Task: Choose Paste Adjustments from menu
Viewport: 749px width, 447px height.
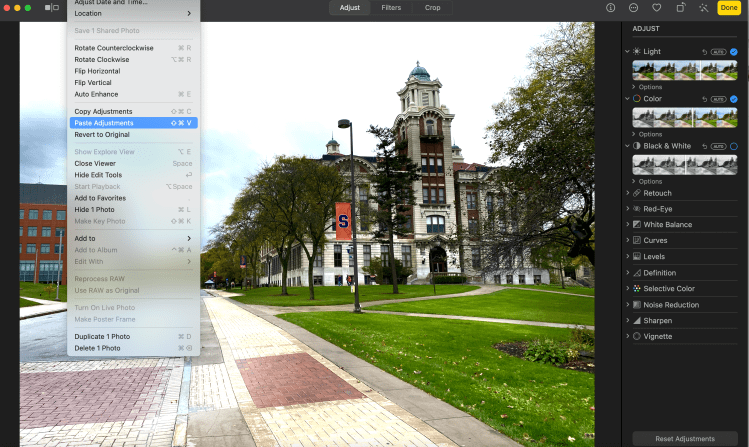Action: (x=133, y=123)
